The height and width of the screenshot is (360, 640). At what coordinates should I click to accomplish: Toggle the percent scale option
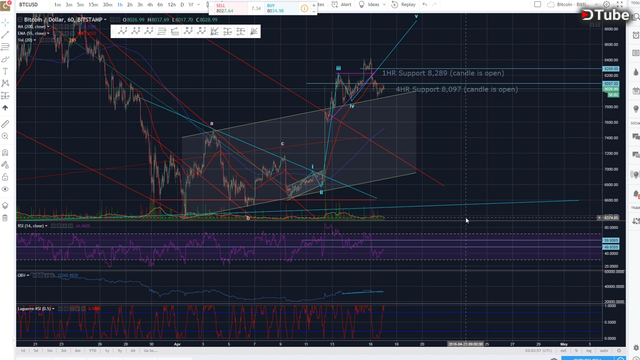(x=576, y=351)
